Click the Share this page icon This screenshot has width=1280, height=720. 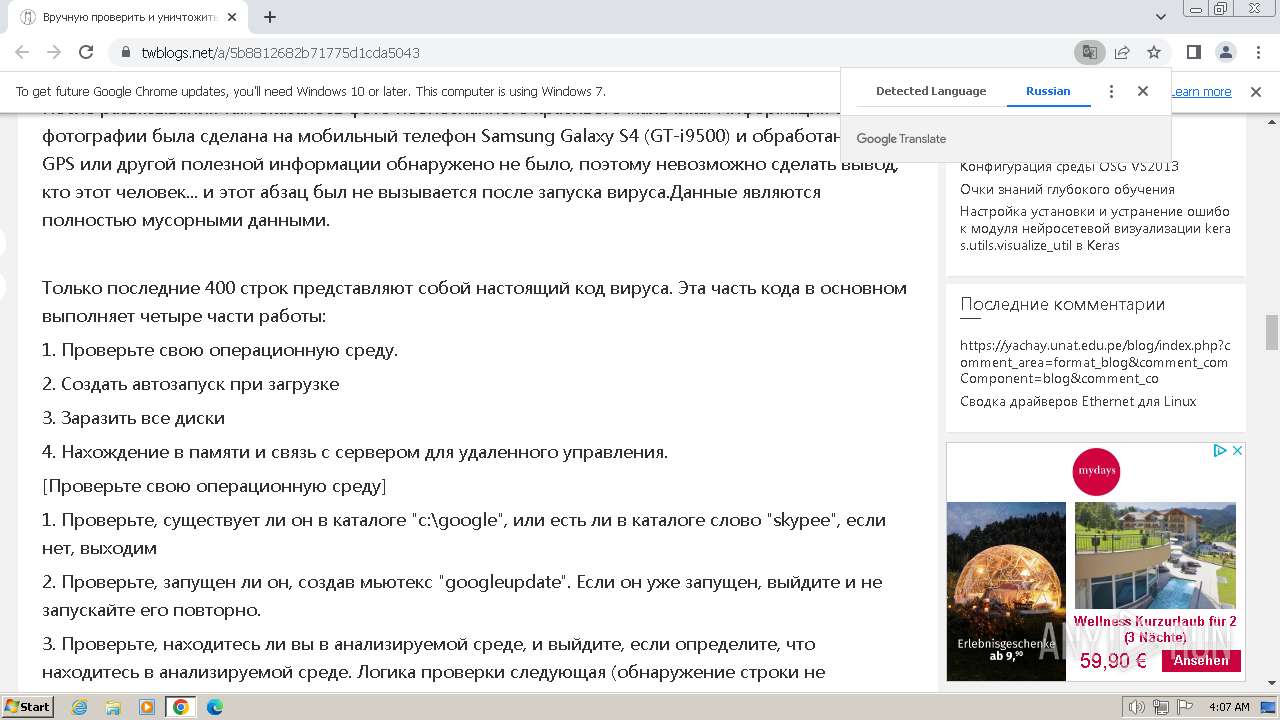point(1122,52)
